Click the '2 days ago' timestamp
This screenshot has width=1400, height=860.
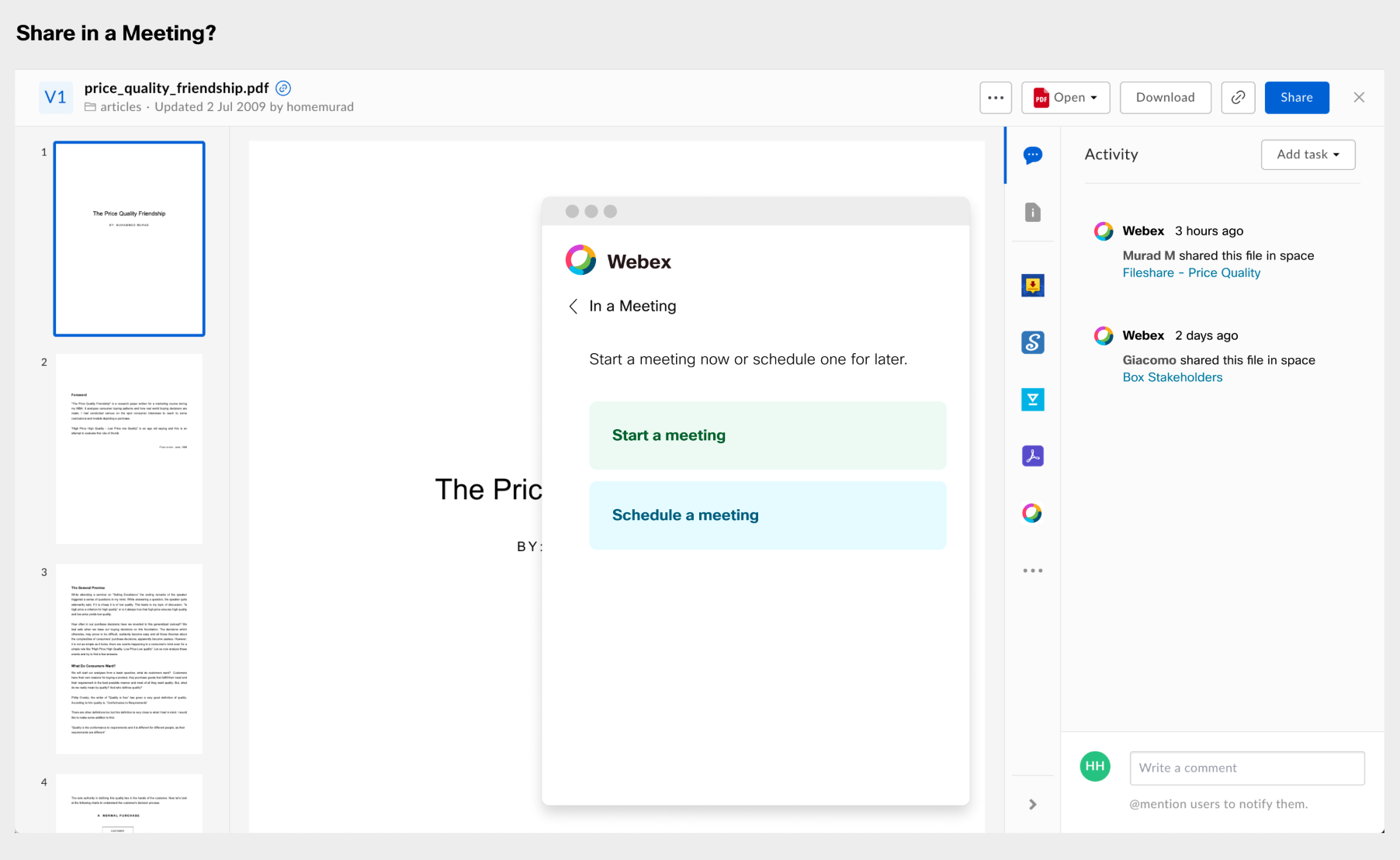1207,336
